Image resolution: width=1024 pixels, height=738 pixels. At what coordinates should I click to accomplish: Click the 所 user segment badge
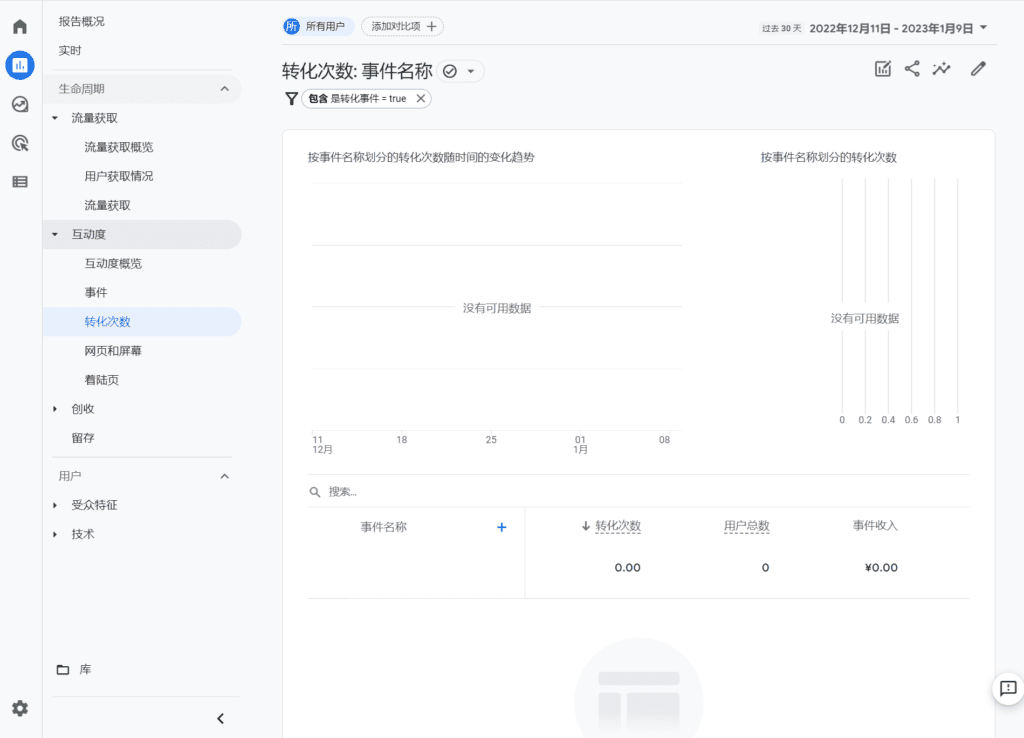coord(291,26)
